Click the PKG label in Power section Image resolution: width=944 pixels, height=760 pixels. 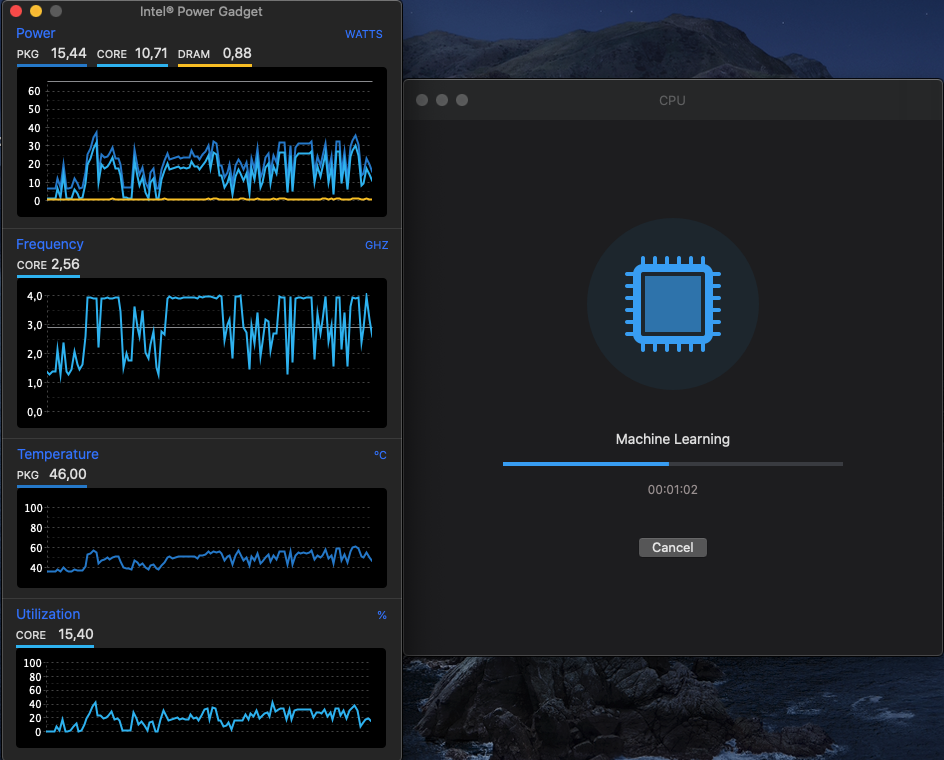pyautogui.click(x=28, y=54)
